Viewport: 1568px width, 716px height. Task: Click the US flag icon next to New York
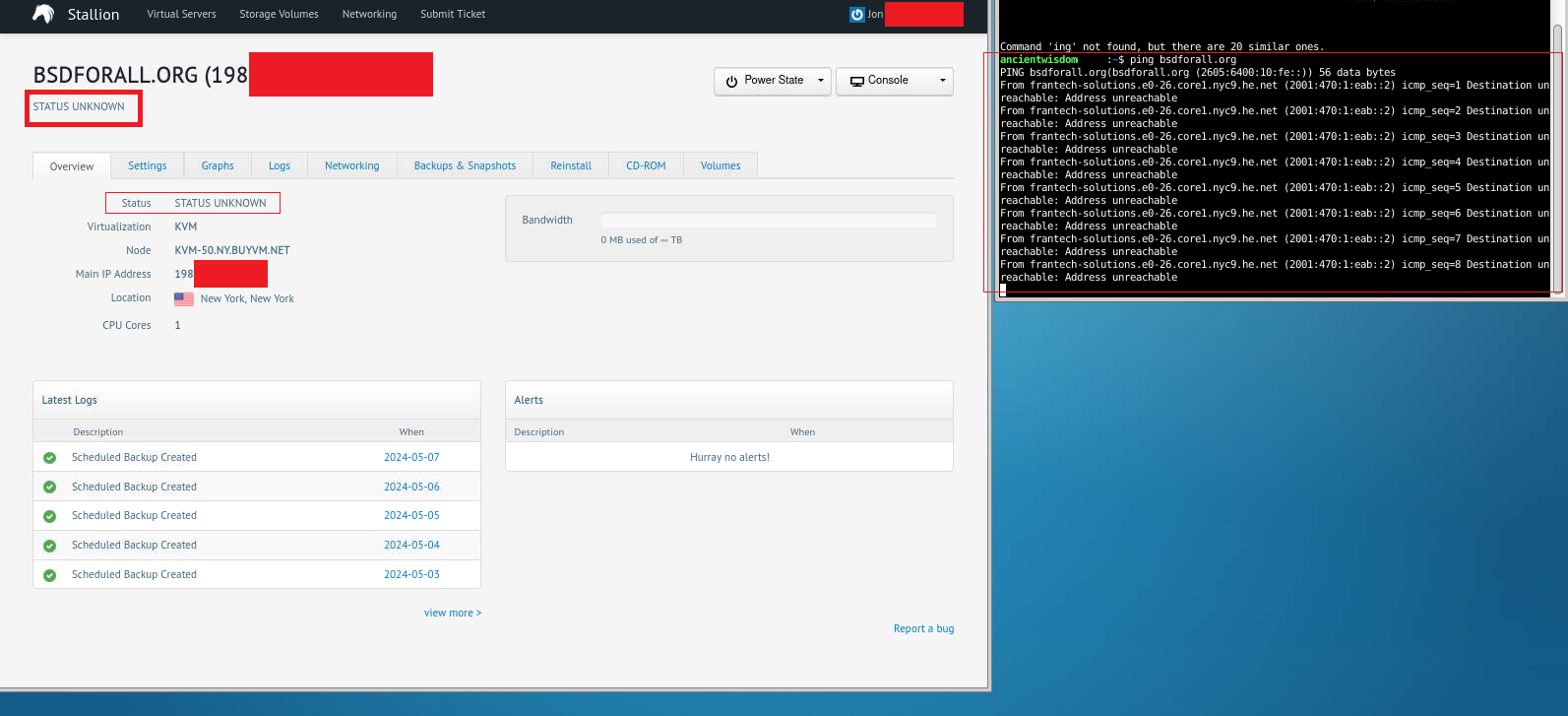pyautogui.click(x=184, y=299)
